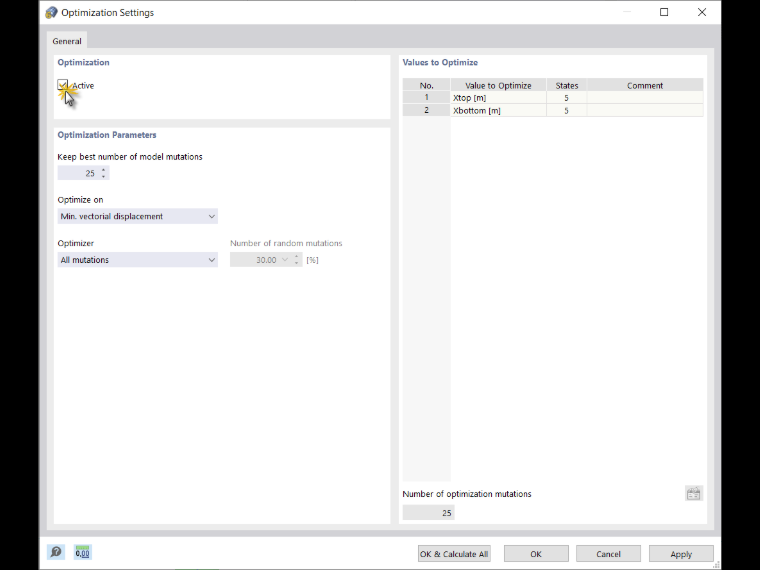Click the Comment cell for Xtop row

coord(645,97)
